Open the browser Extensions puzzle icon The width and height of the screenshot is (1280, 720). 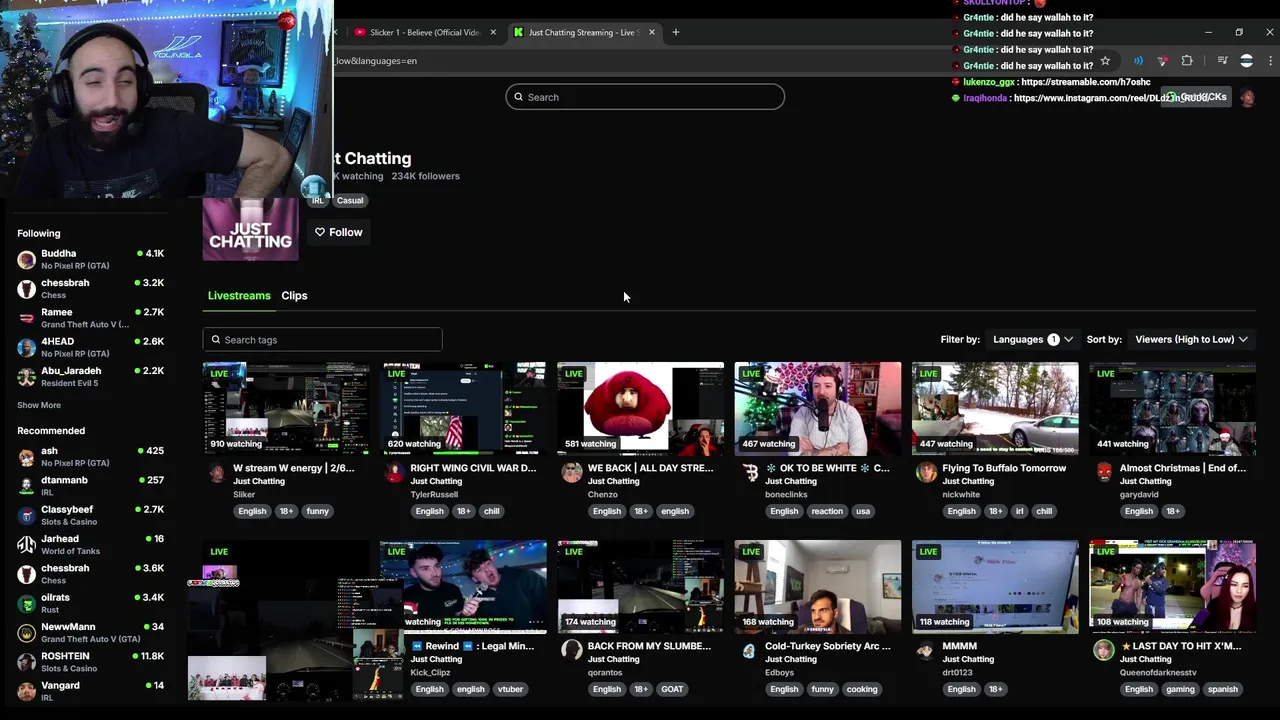(x=1187, y=61)
